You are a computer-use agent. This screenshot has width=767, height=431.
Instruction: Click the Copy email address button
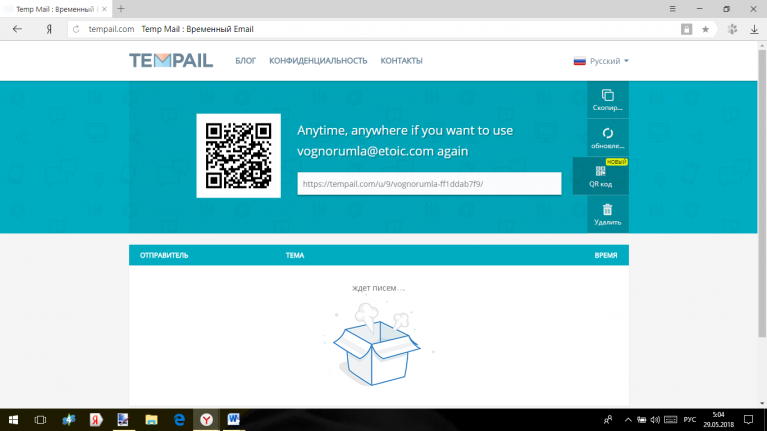tap(608, 100)
